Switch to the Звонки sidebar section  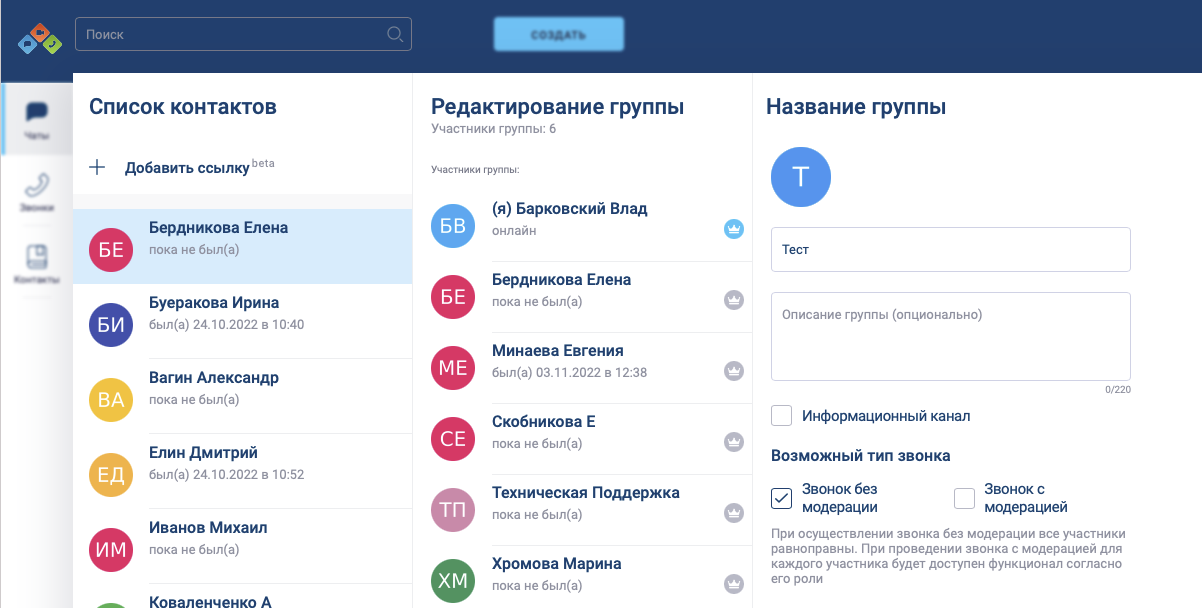click(x=37, y=192)
